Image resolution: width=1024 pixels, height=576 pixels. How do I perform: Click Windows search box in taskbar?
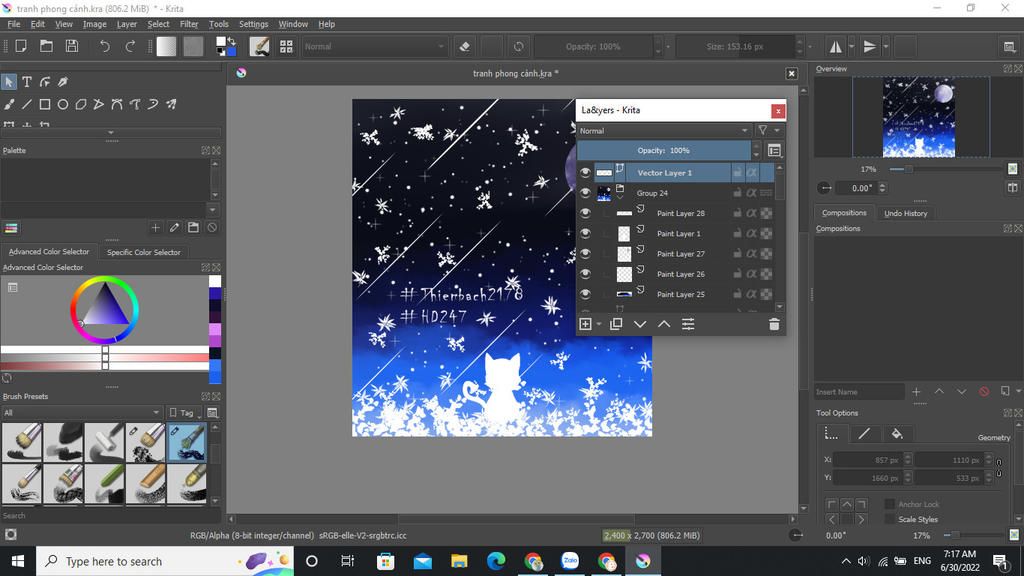(x=163, y=561)
